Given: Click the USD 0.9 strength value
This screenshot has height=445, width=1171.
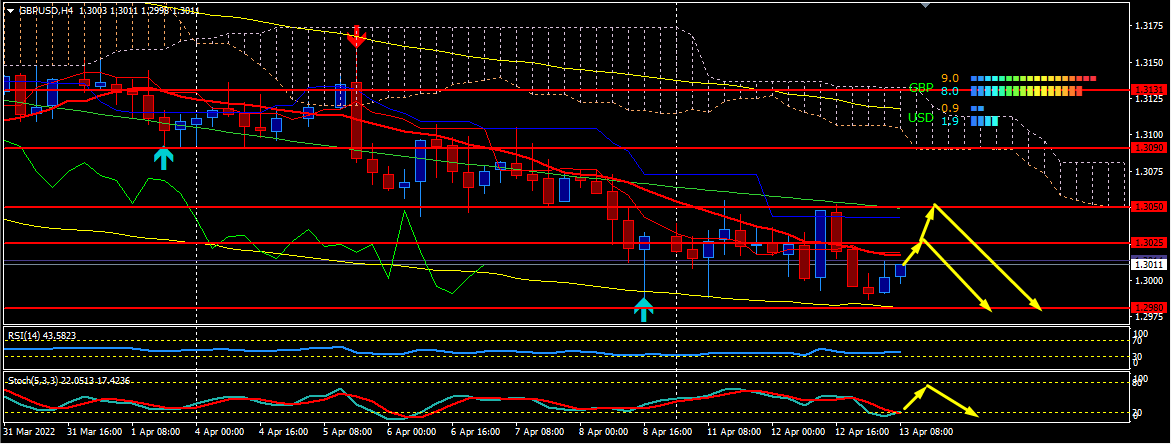Looking at the screenshot, I should click(949, 108).
